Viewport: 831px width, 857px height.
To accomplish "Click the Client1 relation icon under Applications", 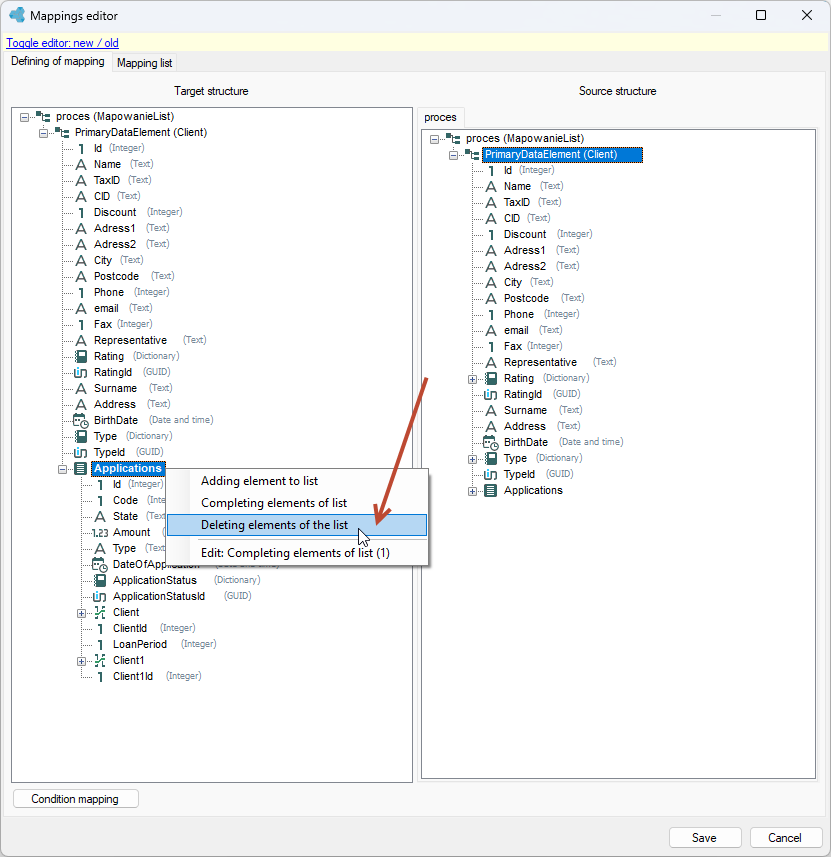I will (100, 660).
